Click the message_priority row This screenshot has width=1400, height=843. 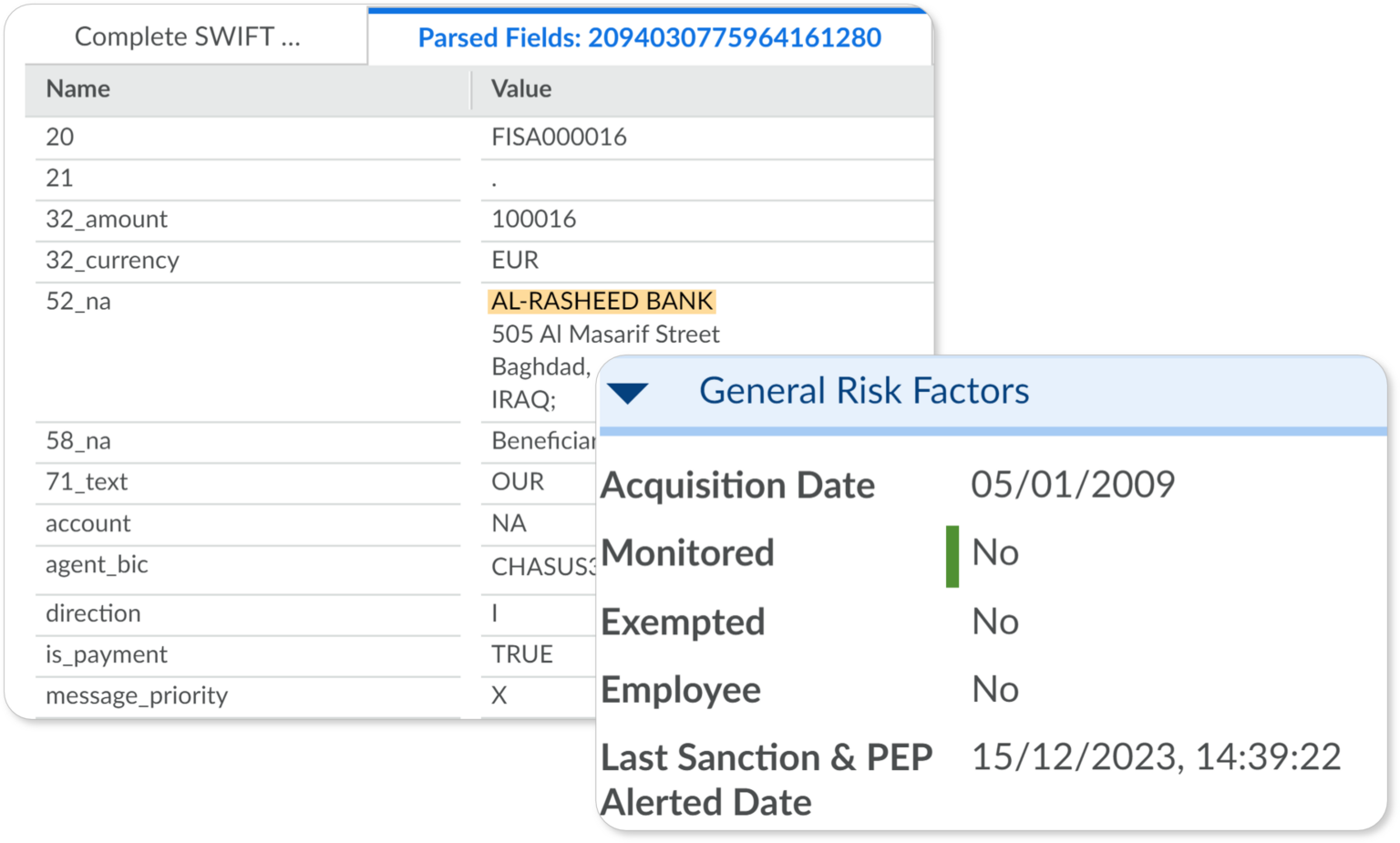click(137, 694)
